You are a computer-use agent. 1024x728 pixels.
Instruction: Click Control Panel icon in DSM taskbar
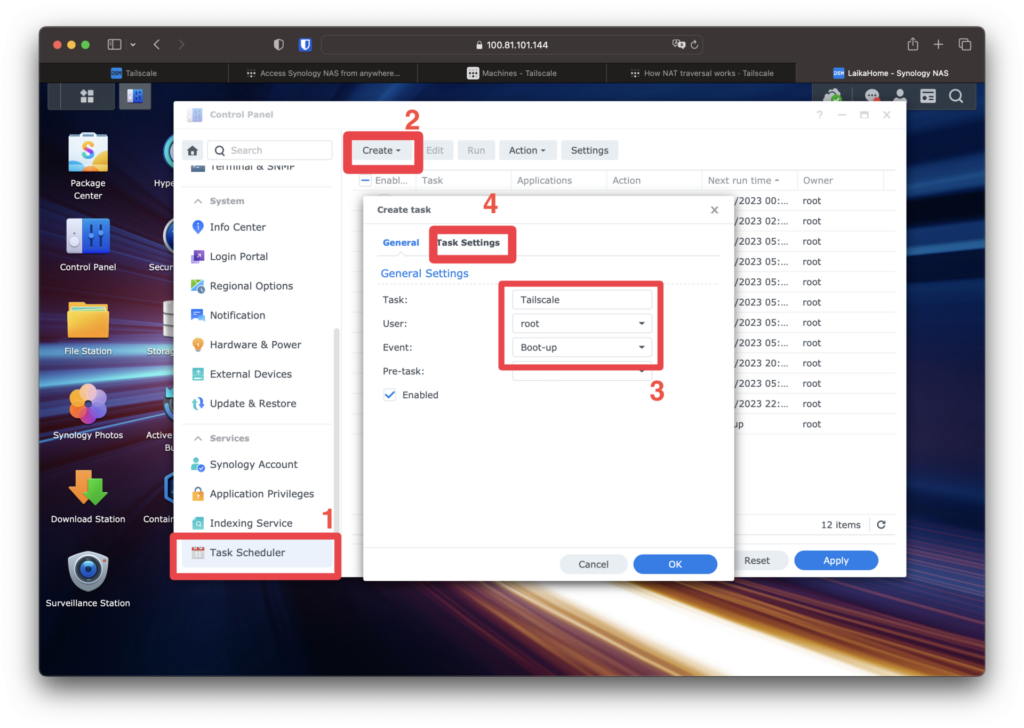click(135, 97)
